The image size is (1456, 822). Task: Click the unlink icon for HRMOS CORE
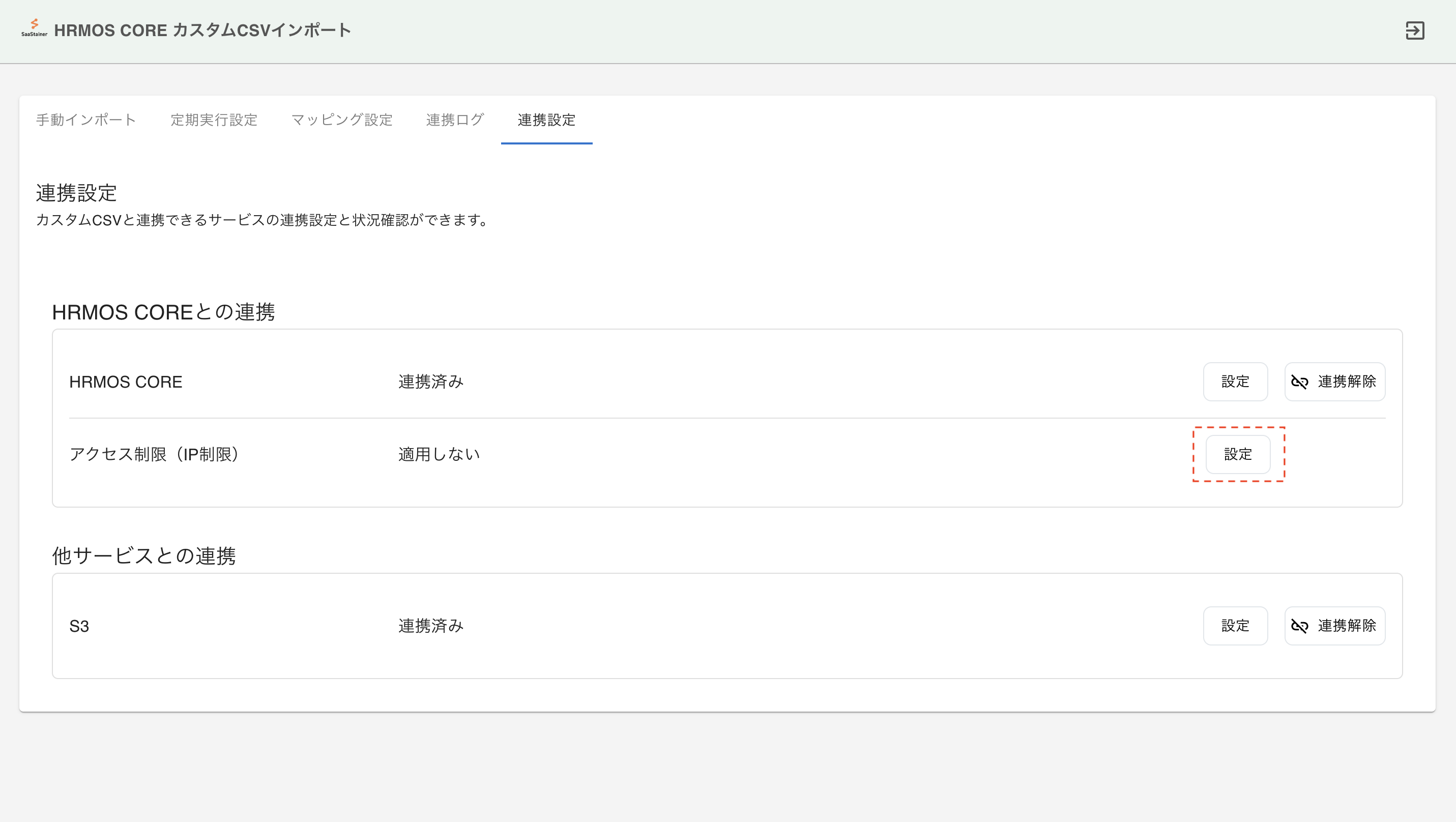pyautogui.click(x=1299, y=382)
